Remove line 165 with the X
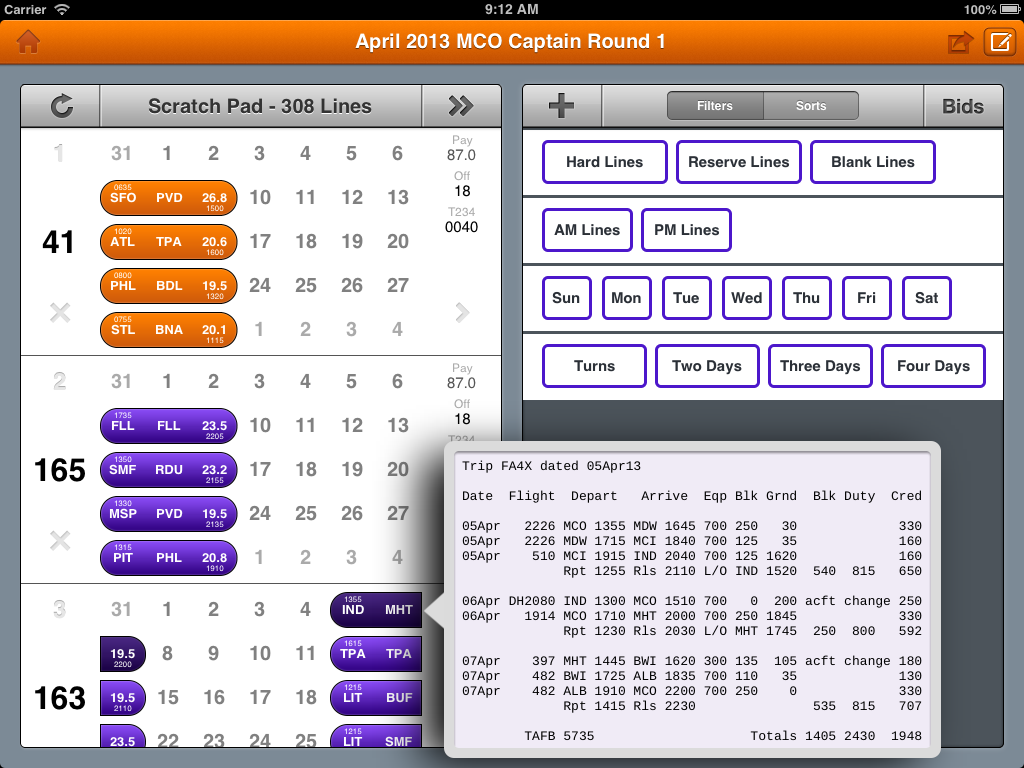 point(59,540)
